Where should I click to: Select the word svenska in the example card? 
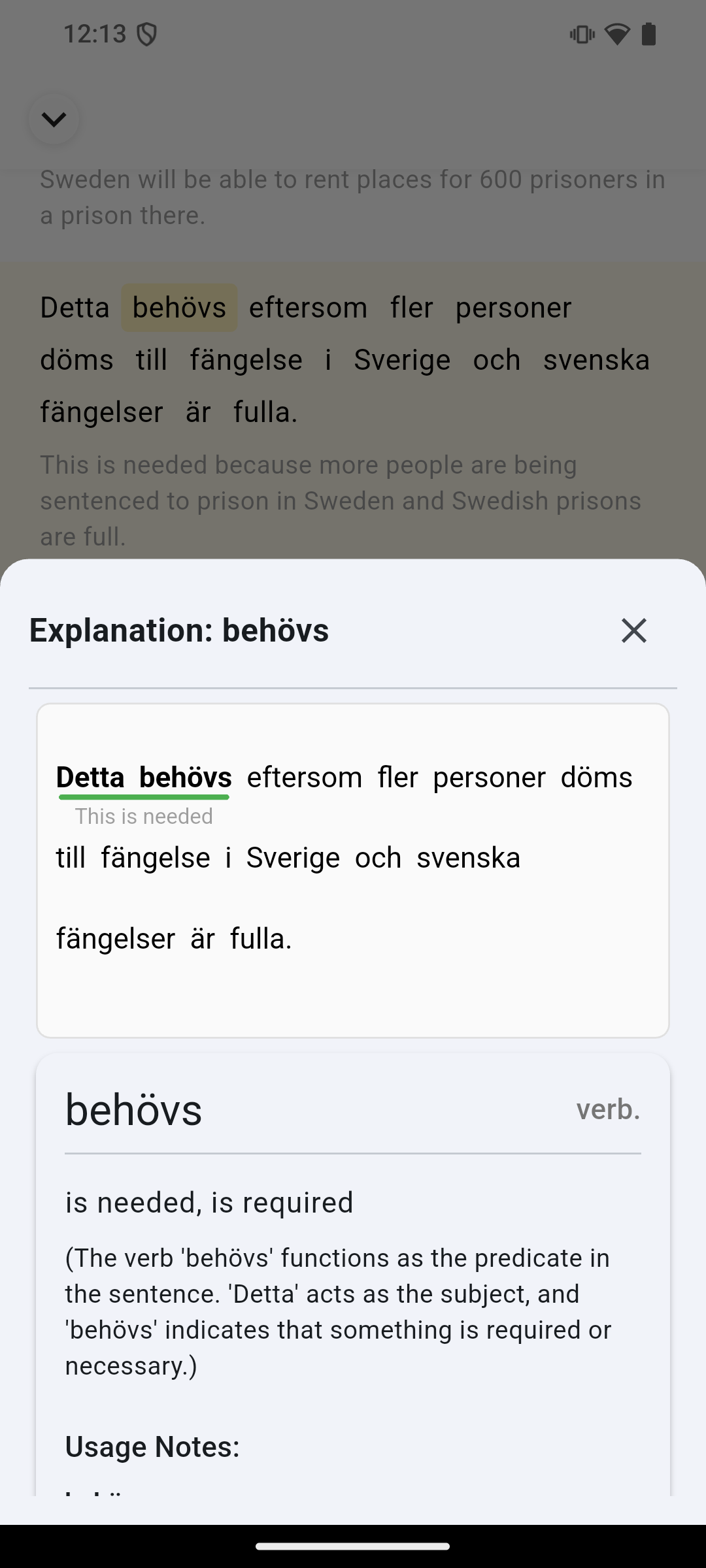pos(469,858)
